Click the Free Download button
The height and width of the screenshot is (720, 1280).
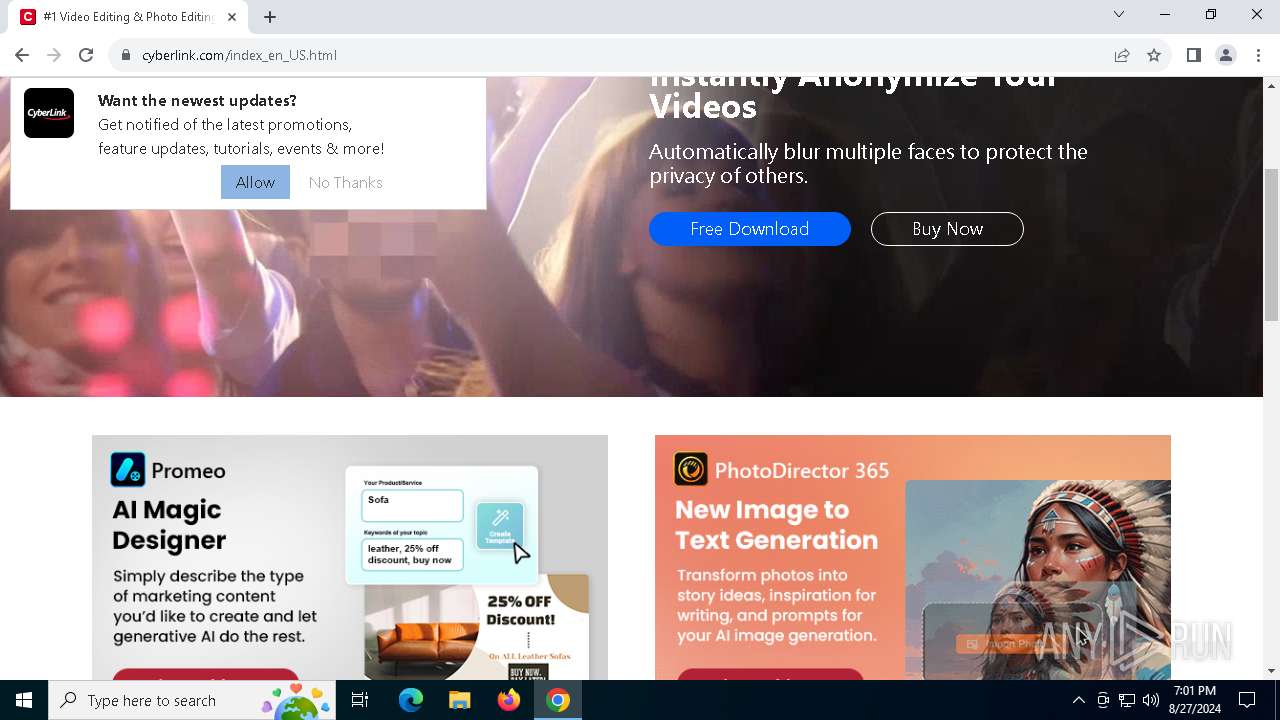(x=750, y=229)
